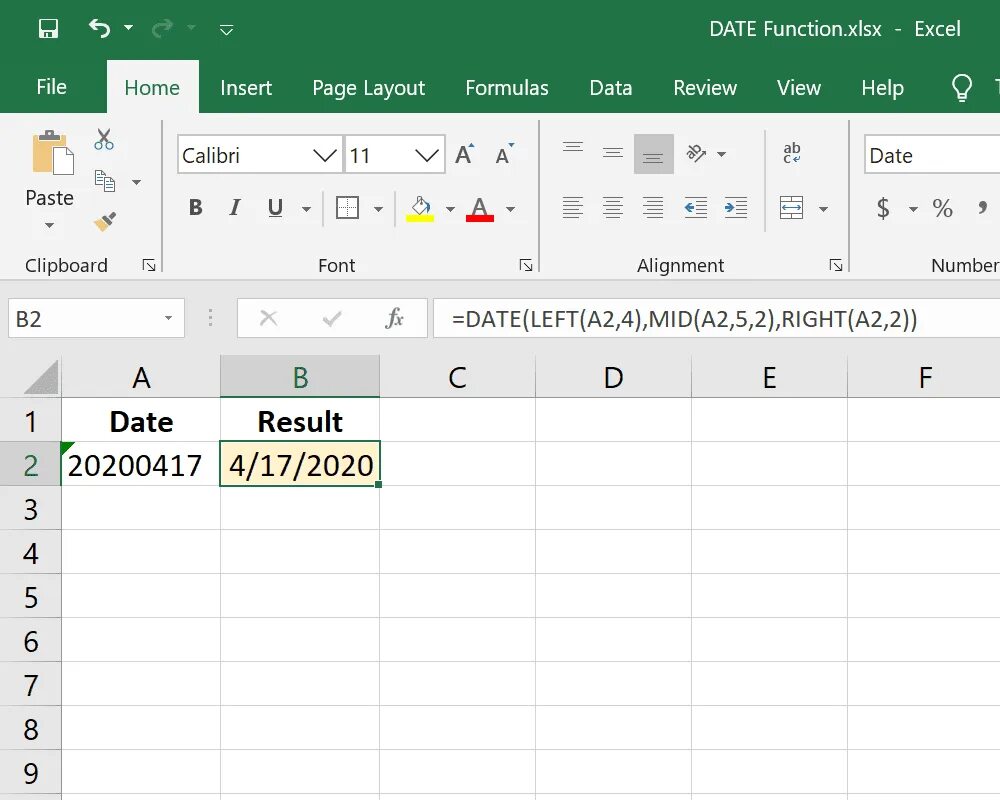
Task: Click the Paste clipboard icon
Action: point(53,153)
